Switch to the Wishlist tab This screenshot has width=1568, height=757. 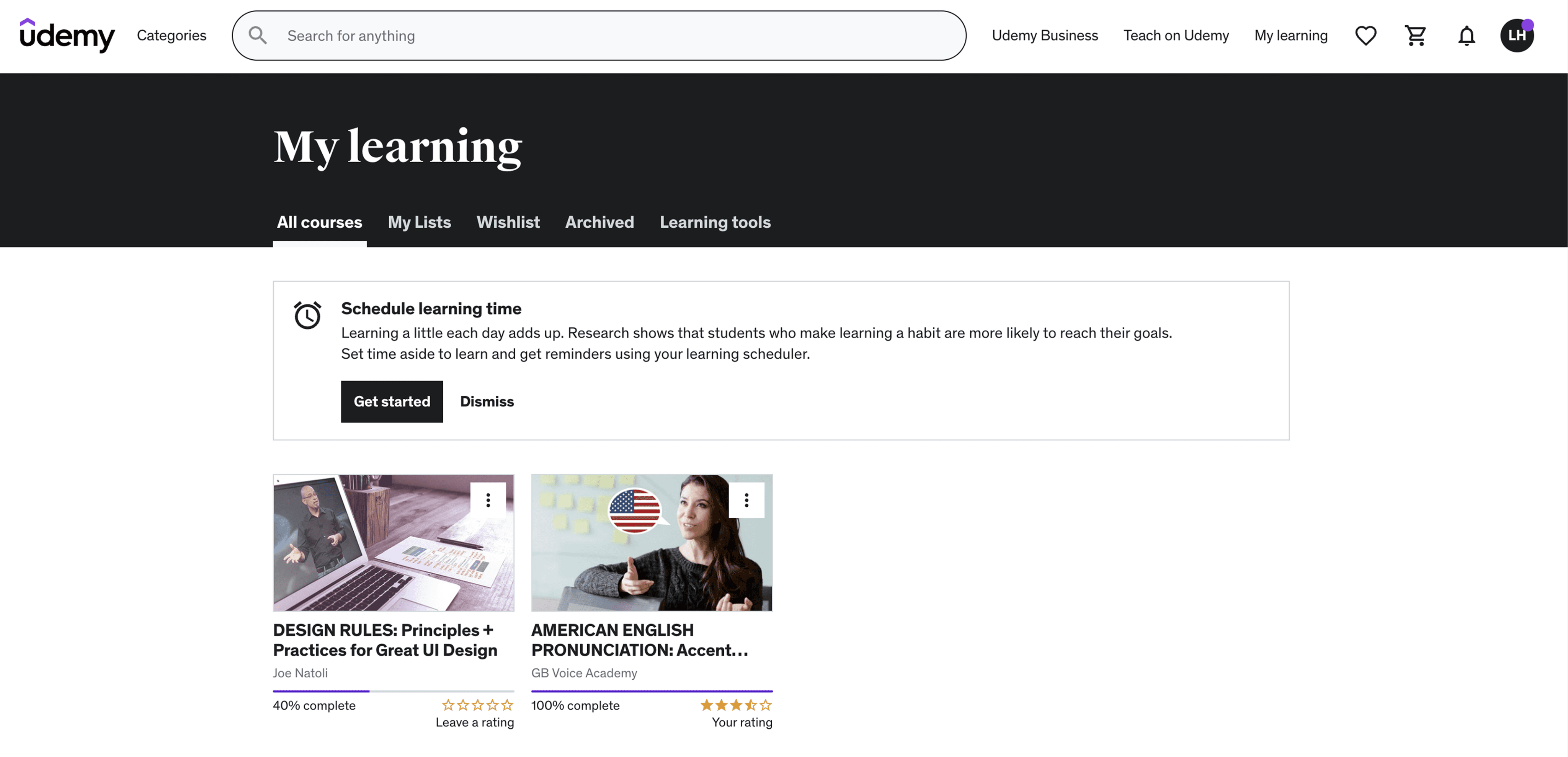[508, 222]
